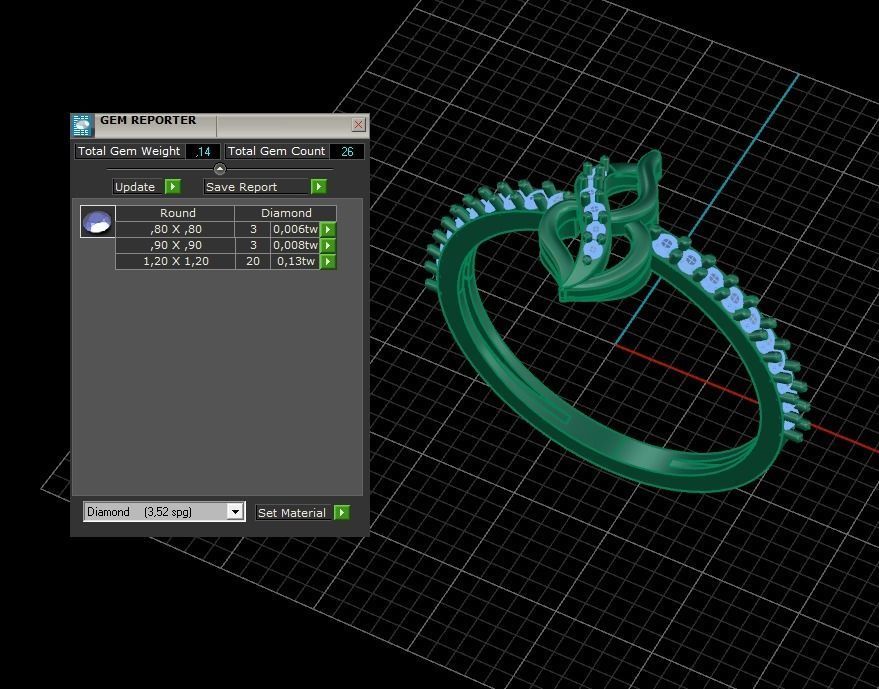Collapse panel with round up-arrow expander

[220, 169]
